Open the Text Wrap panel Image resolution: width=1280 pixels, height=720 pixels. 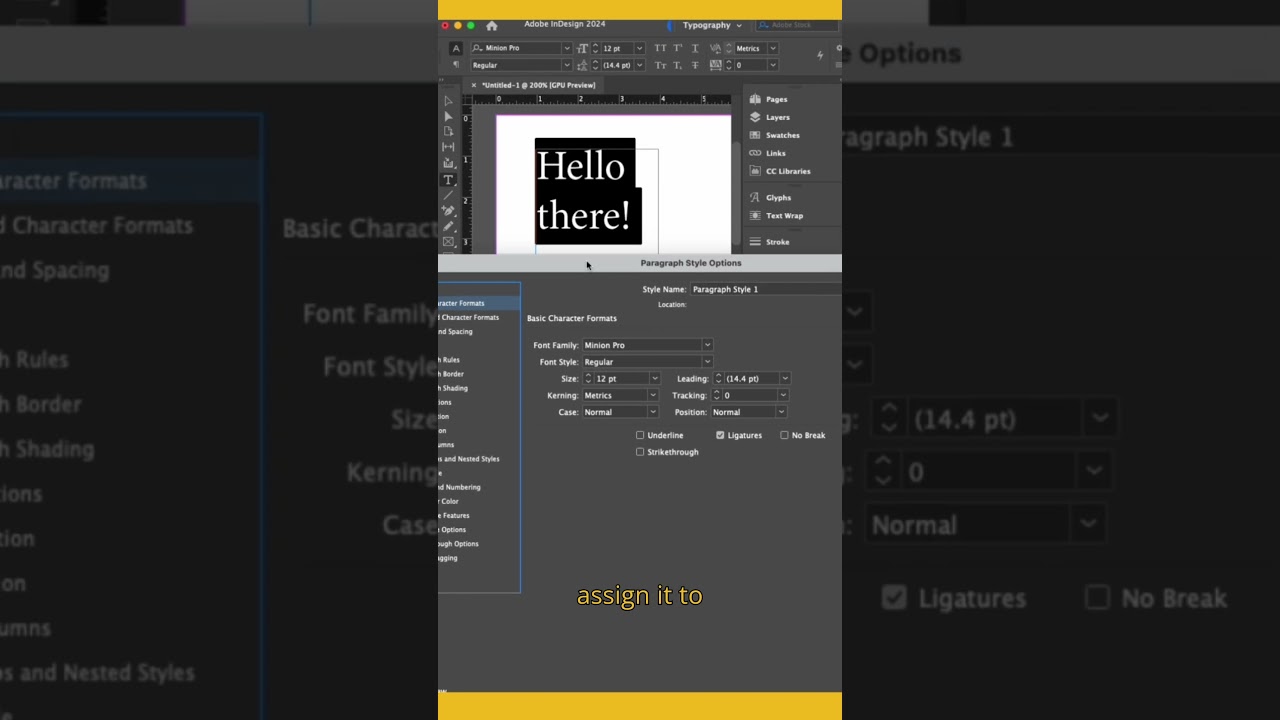tap(776, 215)
